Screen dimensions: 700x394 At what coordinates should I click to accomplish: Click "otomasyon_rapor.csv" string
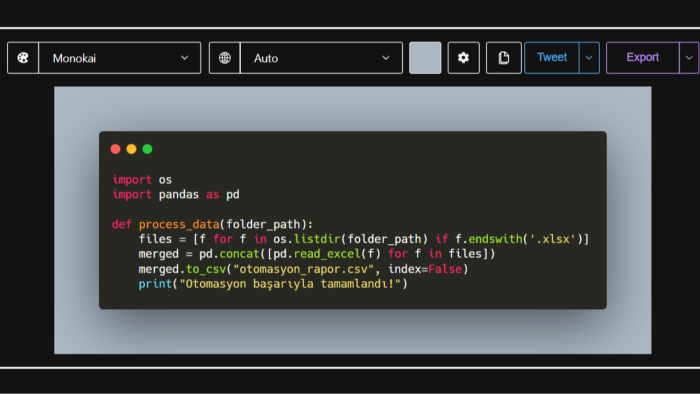click(303, 270)
